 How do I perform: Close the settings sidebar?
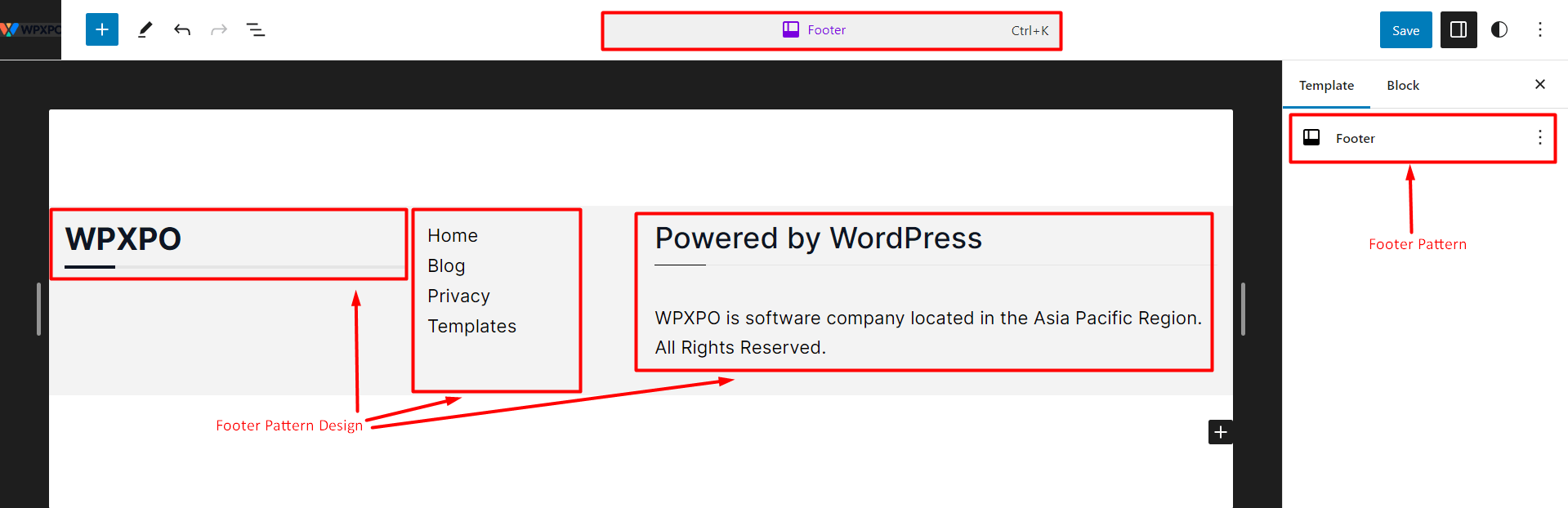(x=1540, y=84)
